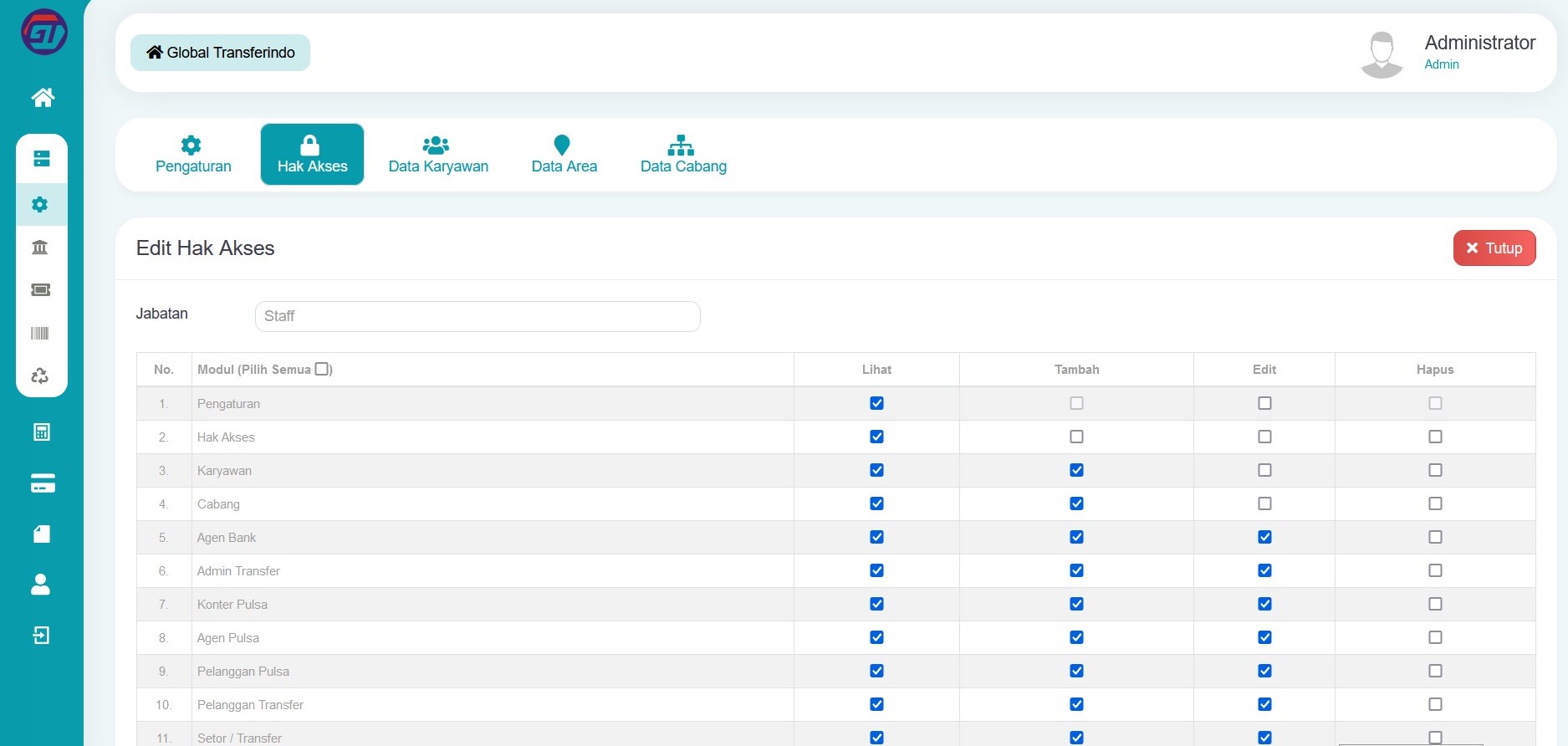Open the SIM card sidebar icon

[41, 534]
